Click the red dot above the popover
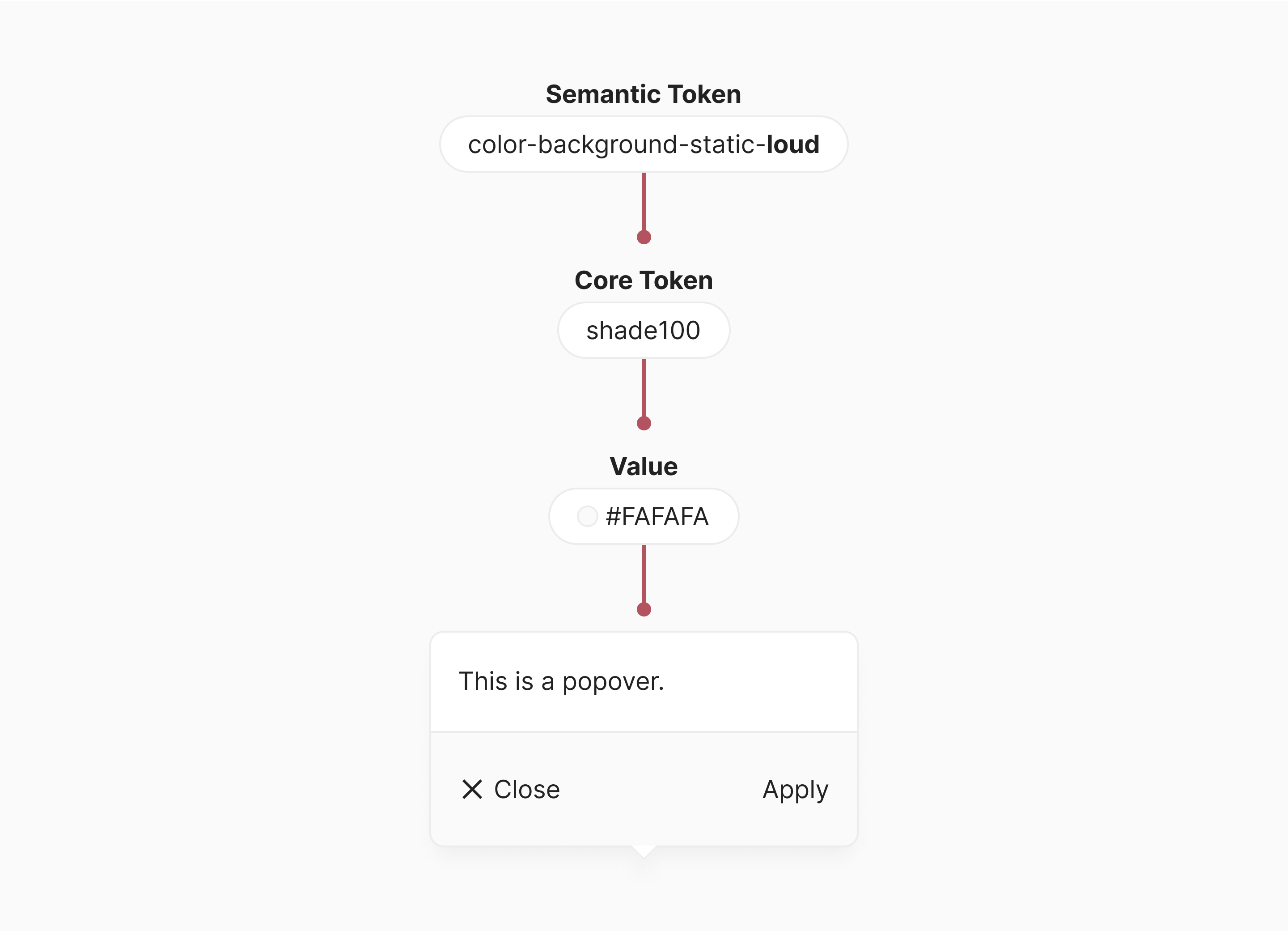 coord(644,609)
